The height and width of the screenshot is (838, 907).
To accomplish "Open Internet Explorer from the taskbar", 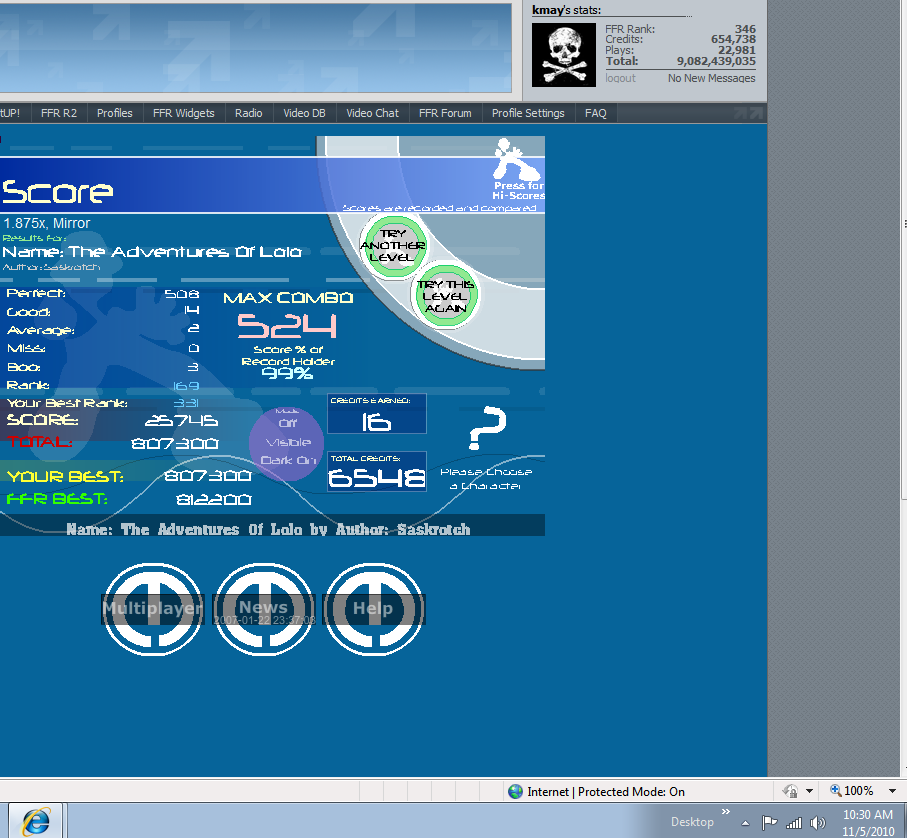I will point(37,821).
